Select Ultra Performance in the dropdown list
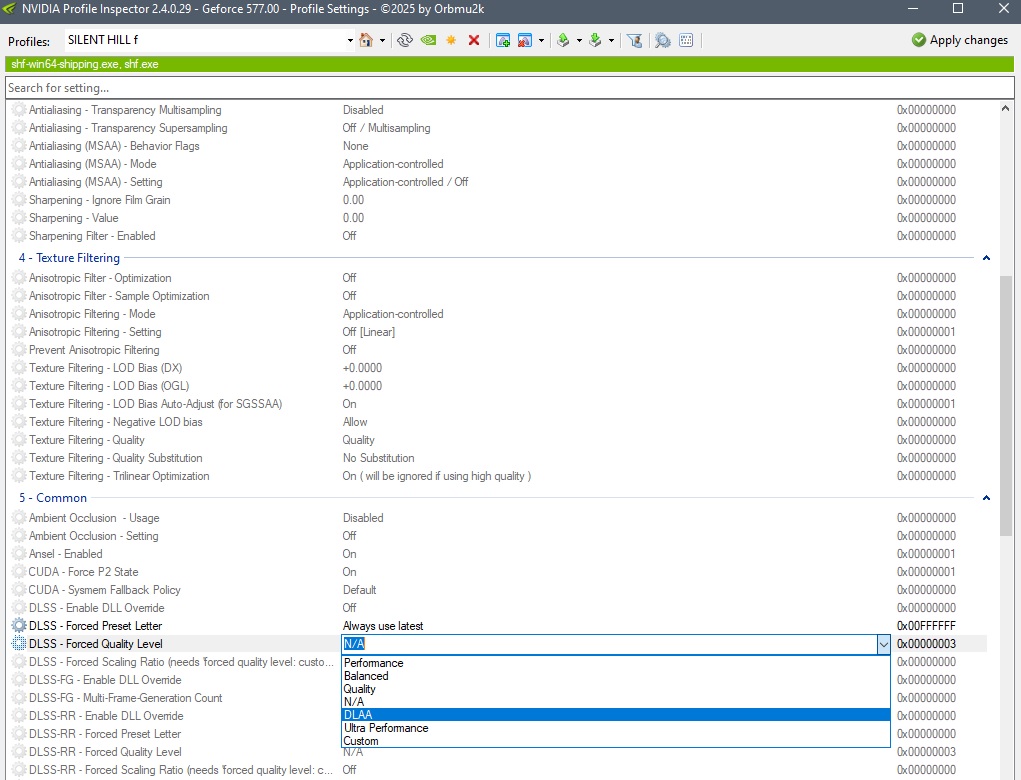 (616, 728)
